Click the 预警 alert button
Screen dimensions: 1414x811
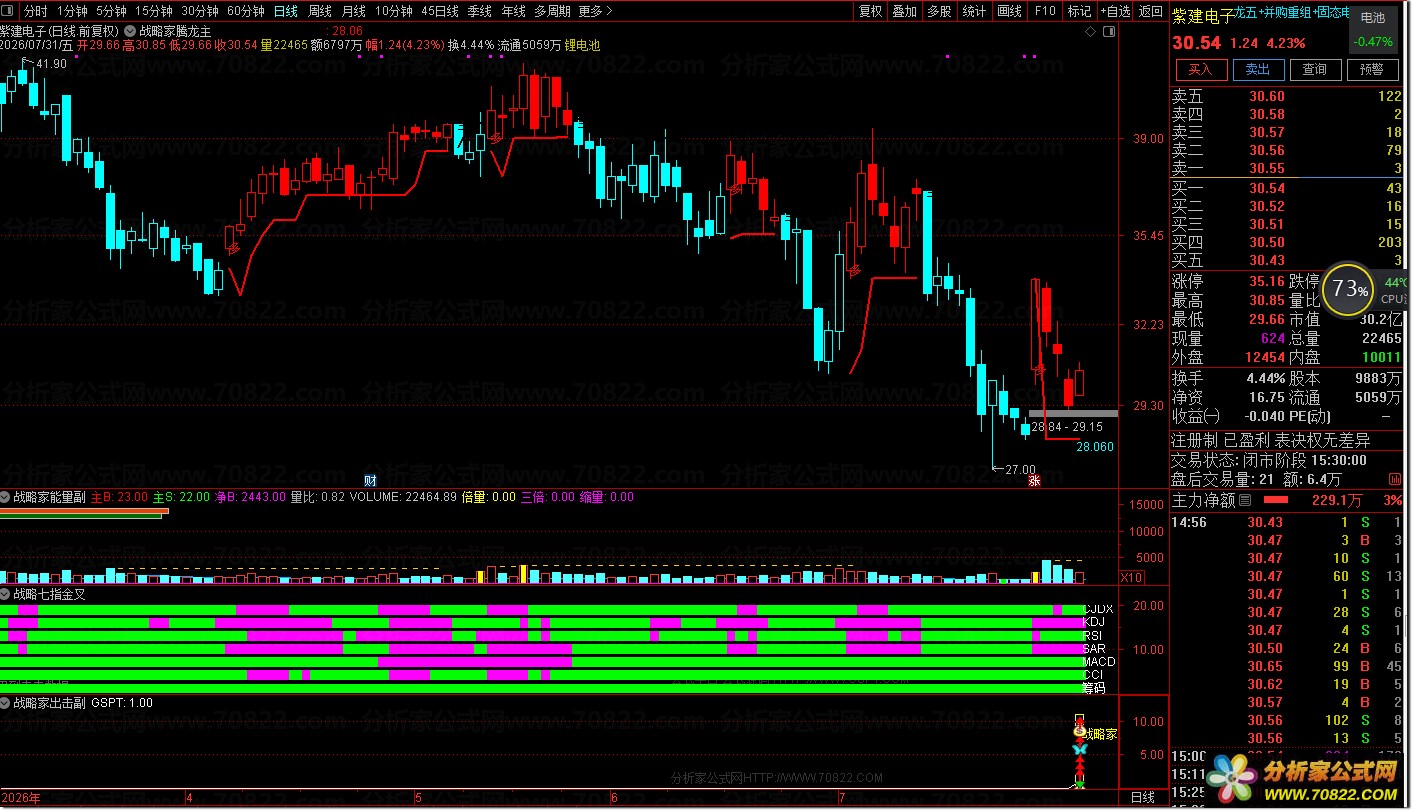coord(1371,69)
